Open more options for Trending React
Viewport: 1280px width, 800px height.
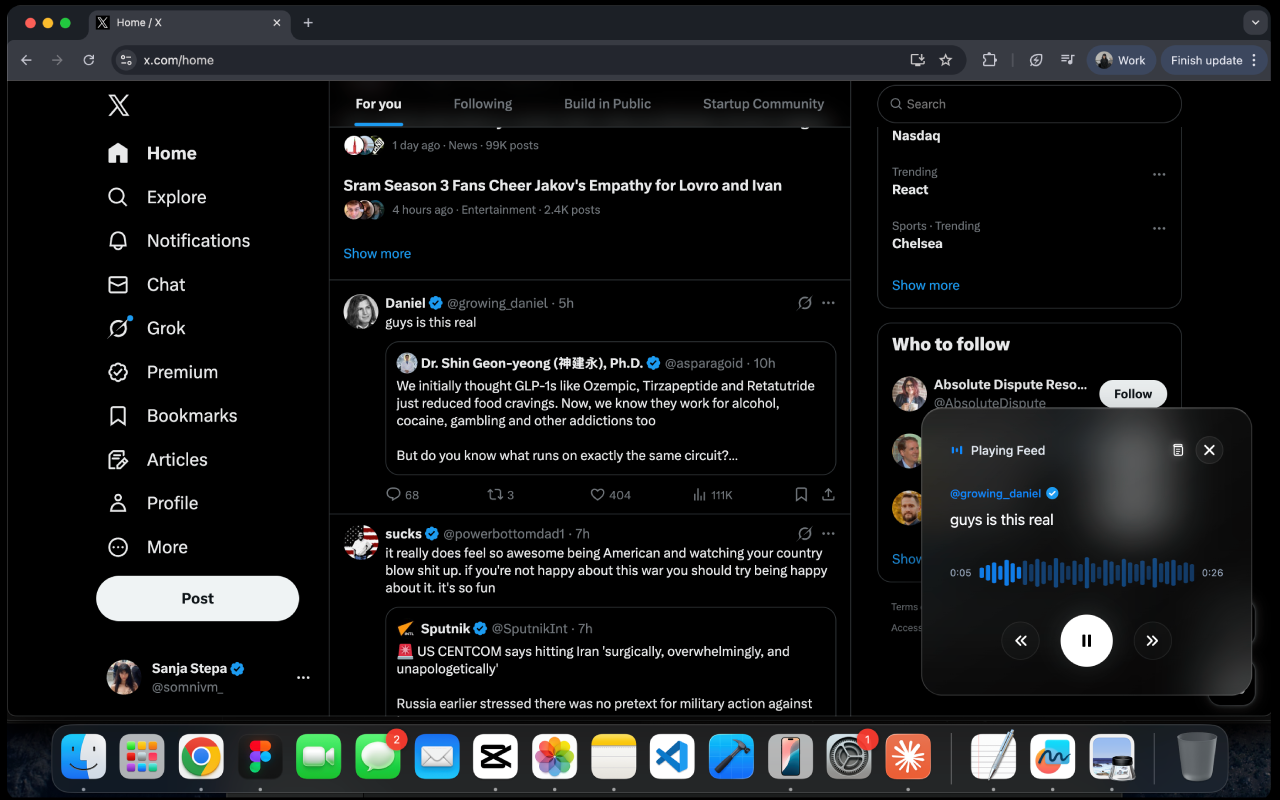pyautogui.click(x=1159, y=174)
